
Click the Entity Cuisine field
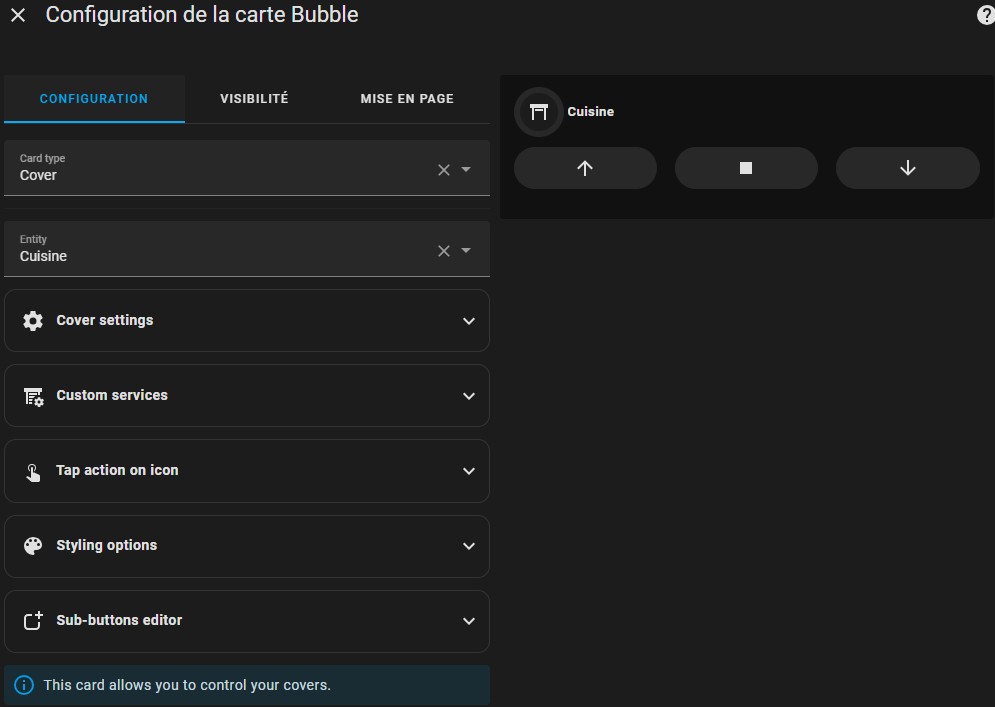247,249
